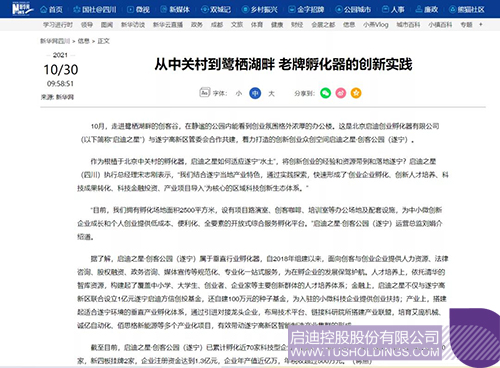500x368 pixels.
Task: Open 小雨Vlog in secondary navigation
Action: coord(376,25)
